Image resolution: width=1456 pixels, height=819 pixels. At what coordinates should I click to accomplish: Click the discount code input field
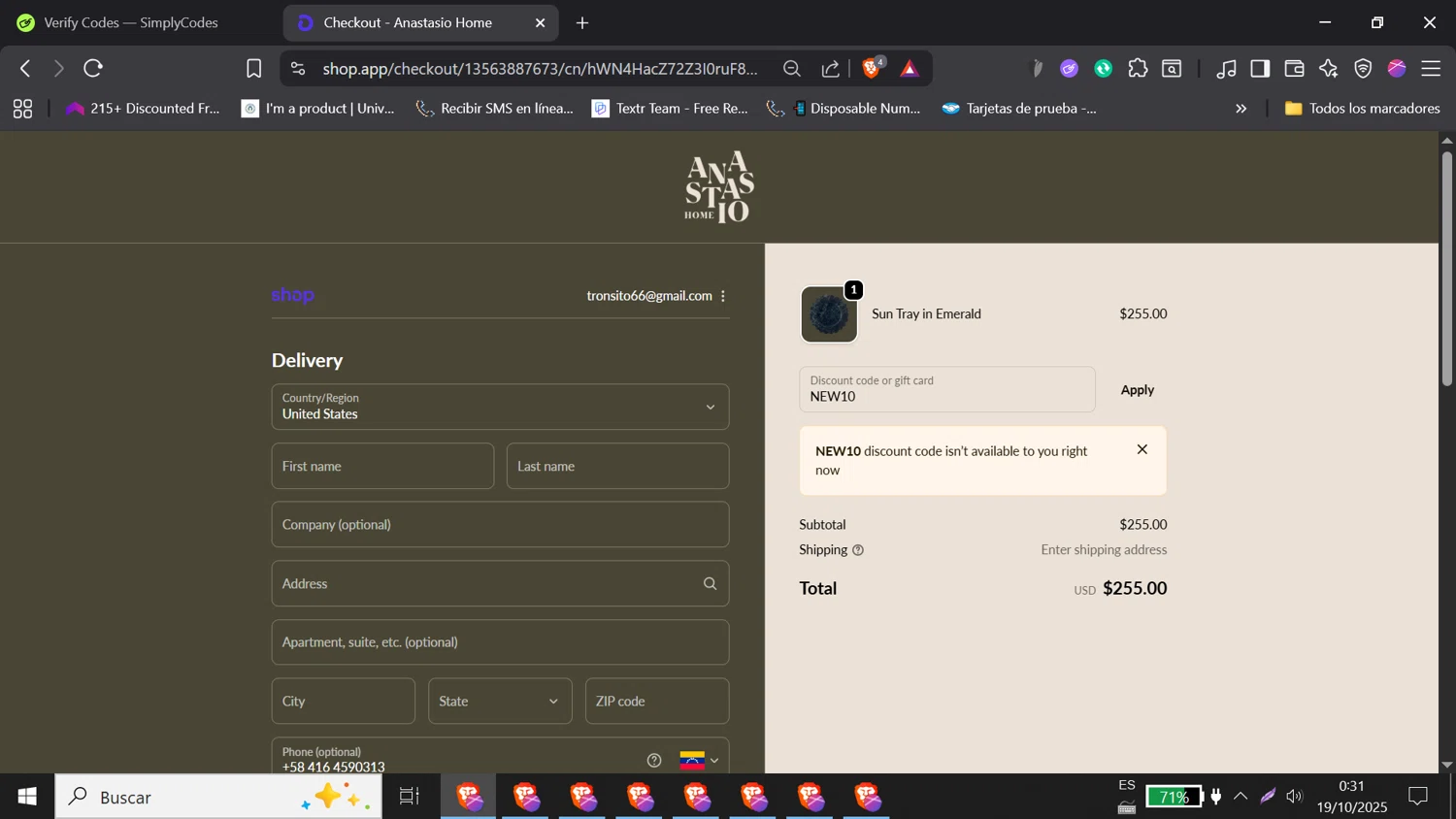tap(947, 389)
